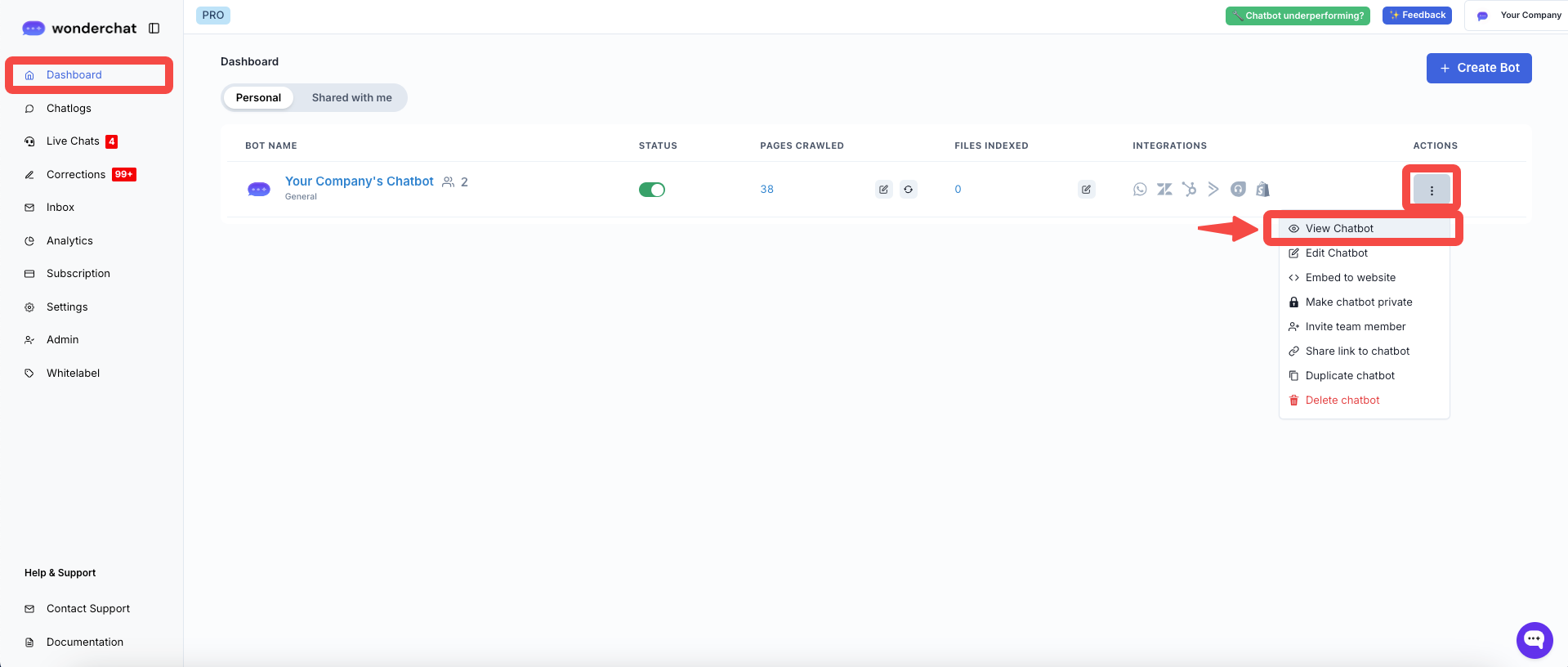Edit the pages crawled via pencil icon
The image size is (1568, 667).
coord(883,190)
